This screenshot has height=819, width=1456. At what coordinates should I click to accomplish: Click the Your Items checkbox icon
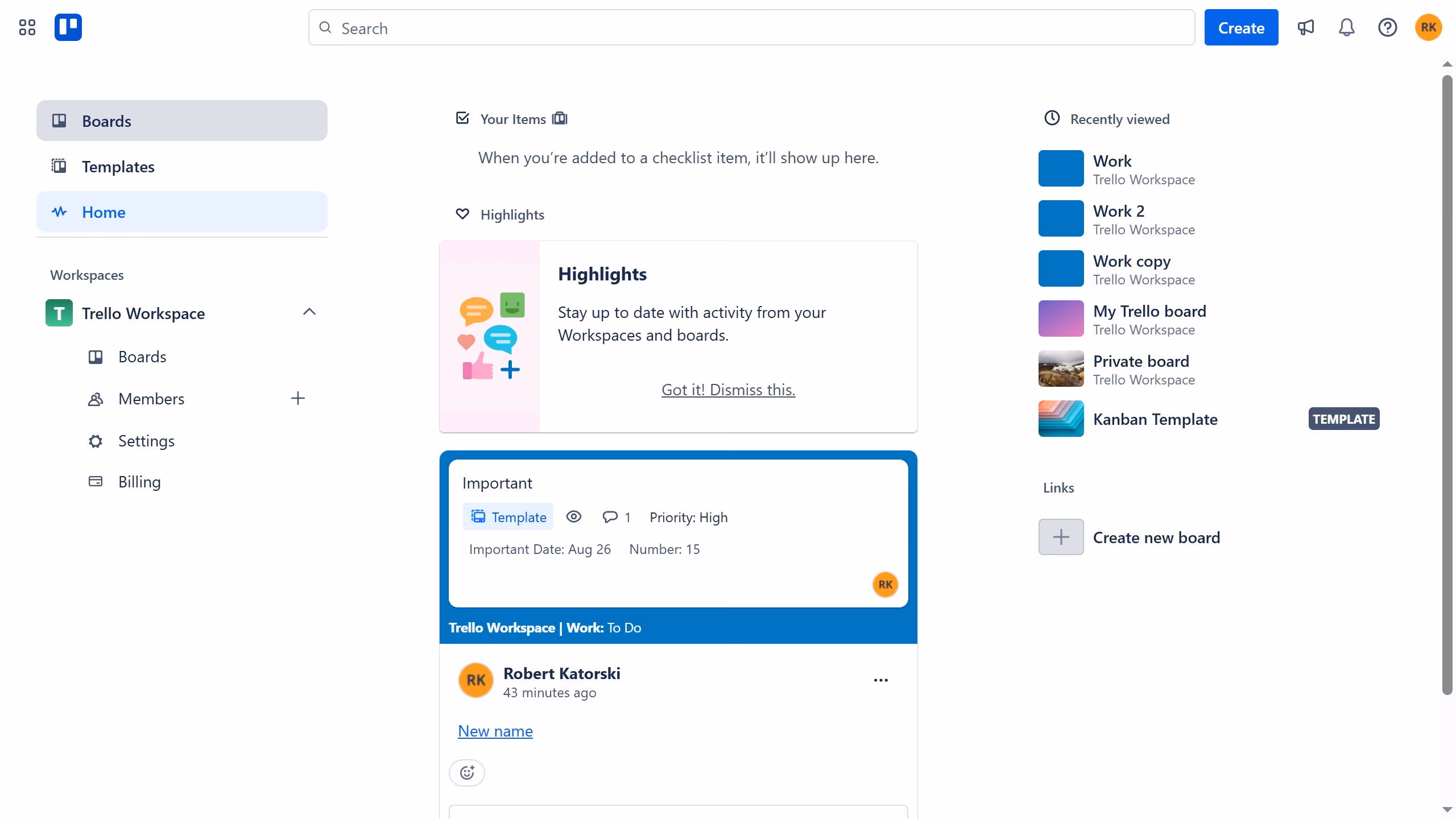coord(463,118)
